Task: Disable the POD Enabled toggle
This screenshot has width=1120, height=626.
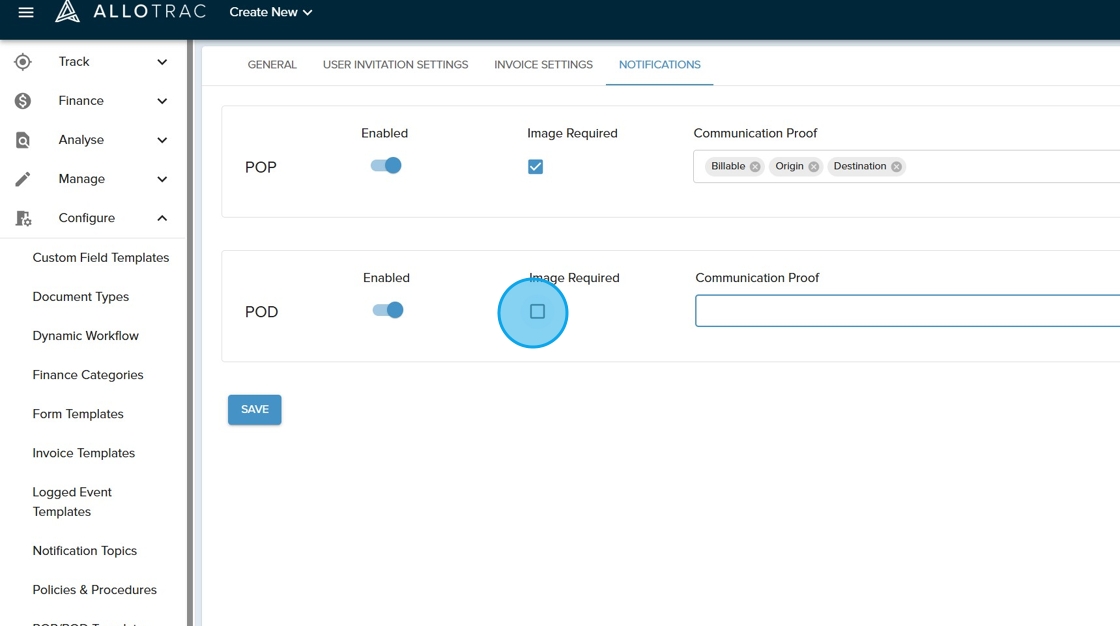Action: click(x=388, y=310)
